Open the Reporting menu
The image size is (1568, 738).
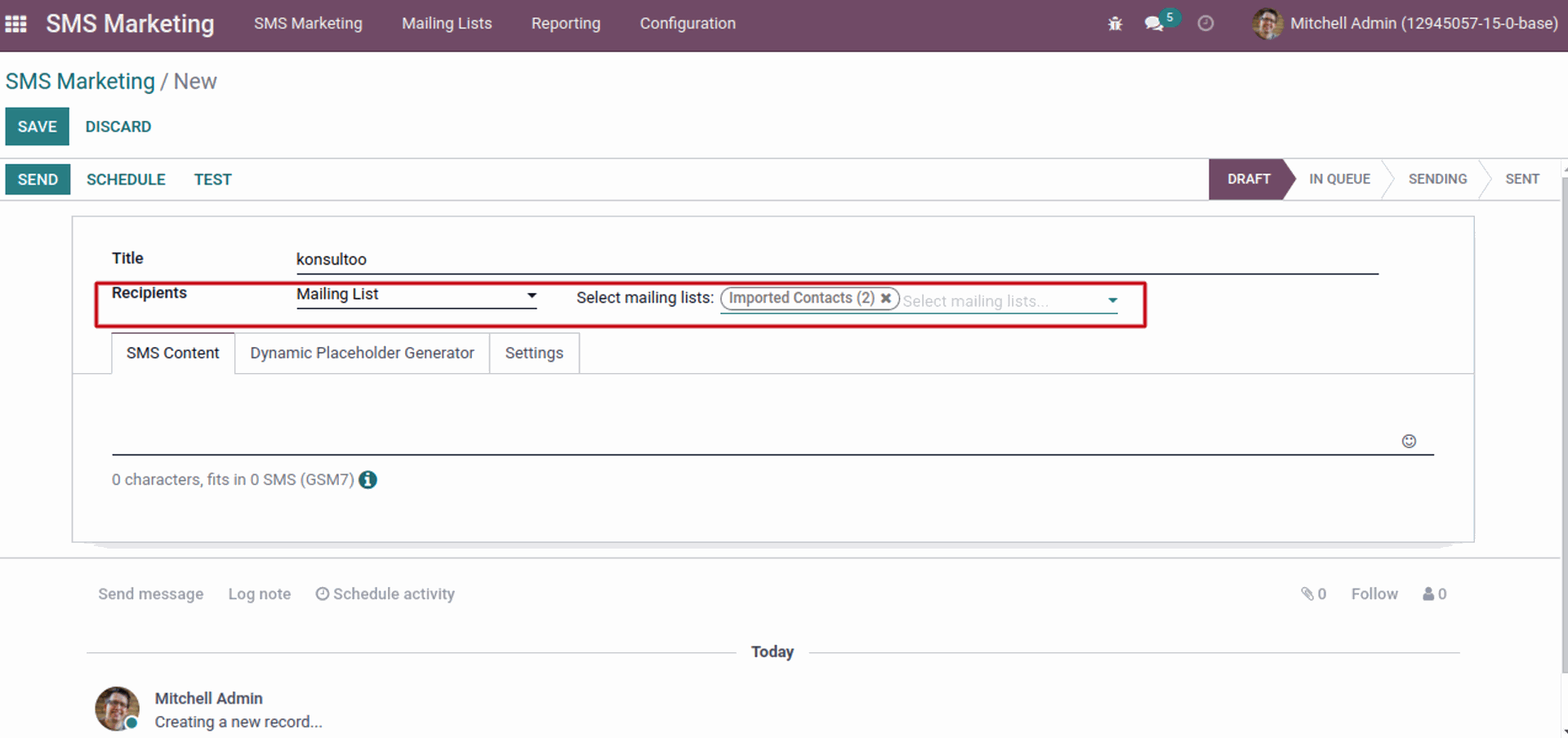(x=566, y=24)
